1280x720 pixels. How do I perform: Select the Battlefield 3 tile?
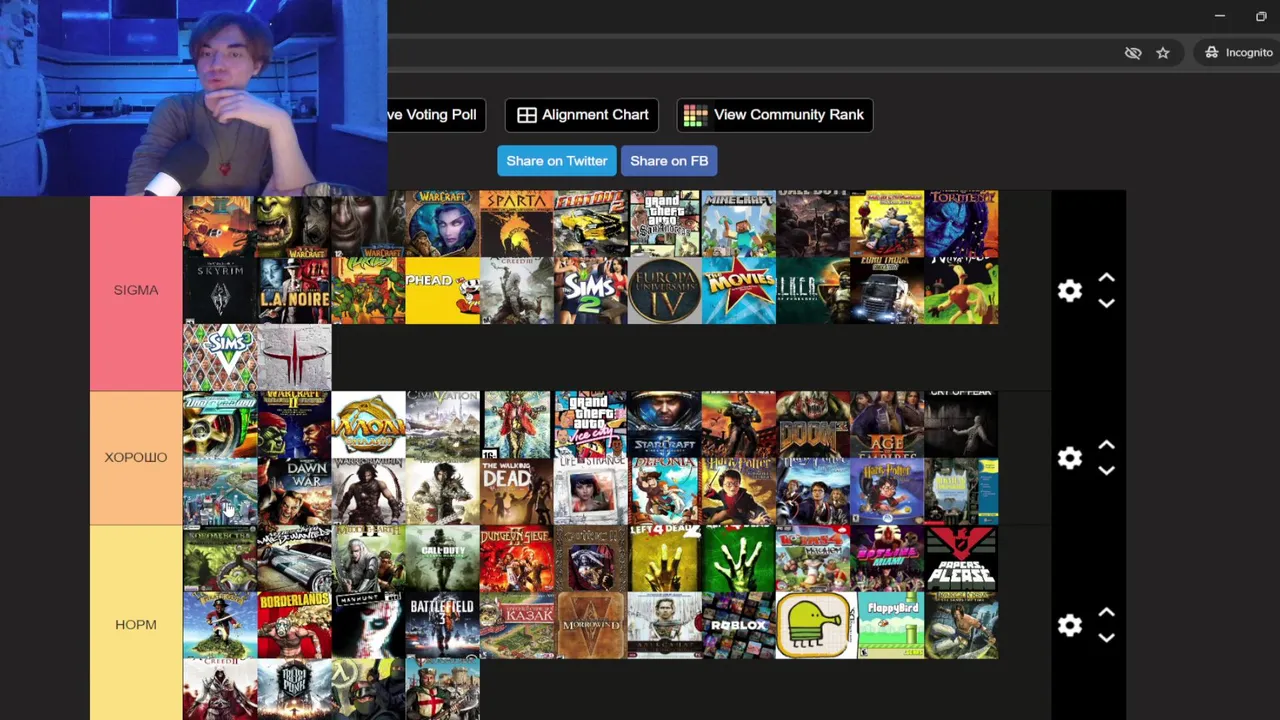442,625
